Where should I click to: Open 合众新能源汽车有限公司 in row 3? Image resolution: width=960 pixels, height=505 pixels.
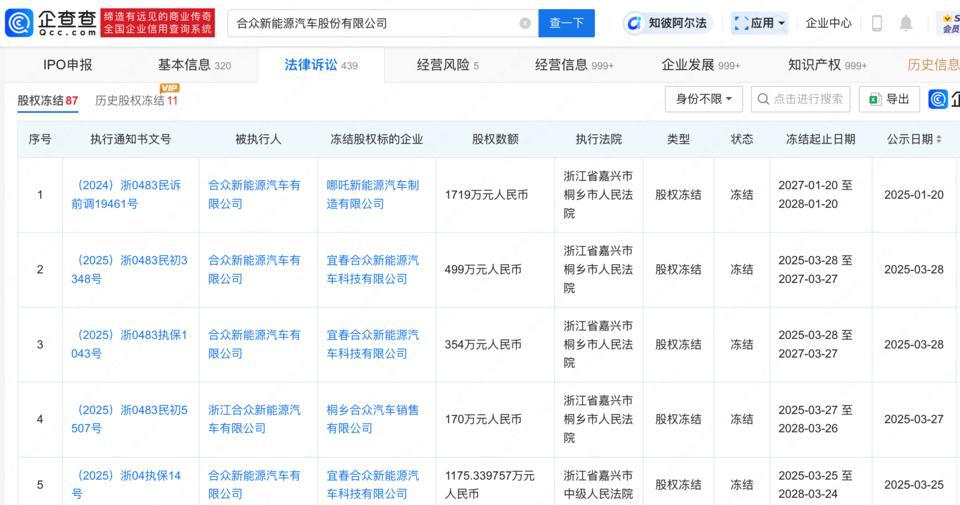coord(254,345)
